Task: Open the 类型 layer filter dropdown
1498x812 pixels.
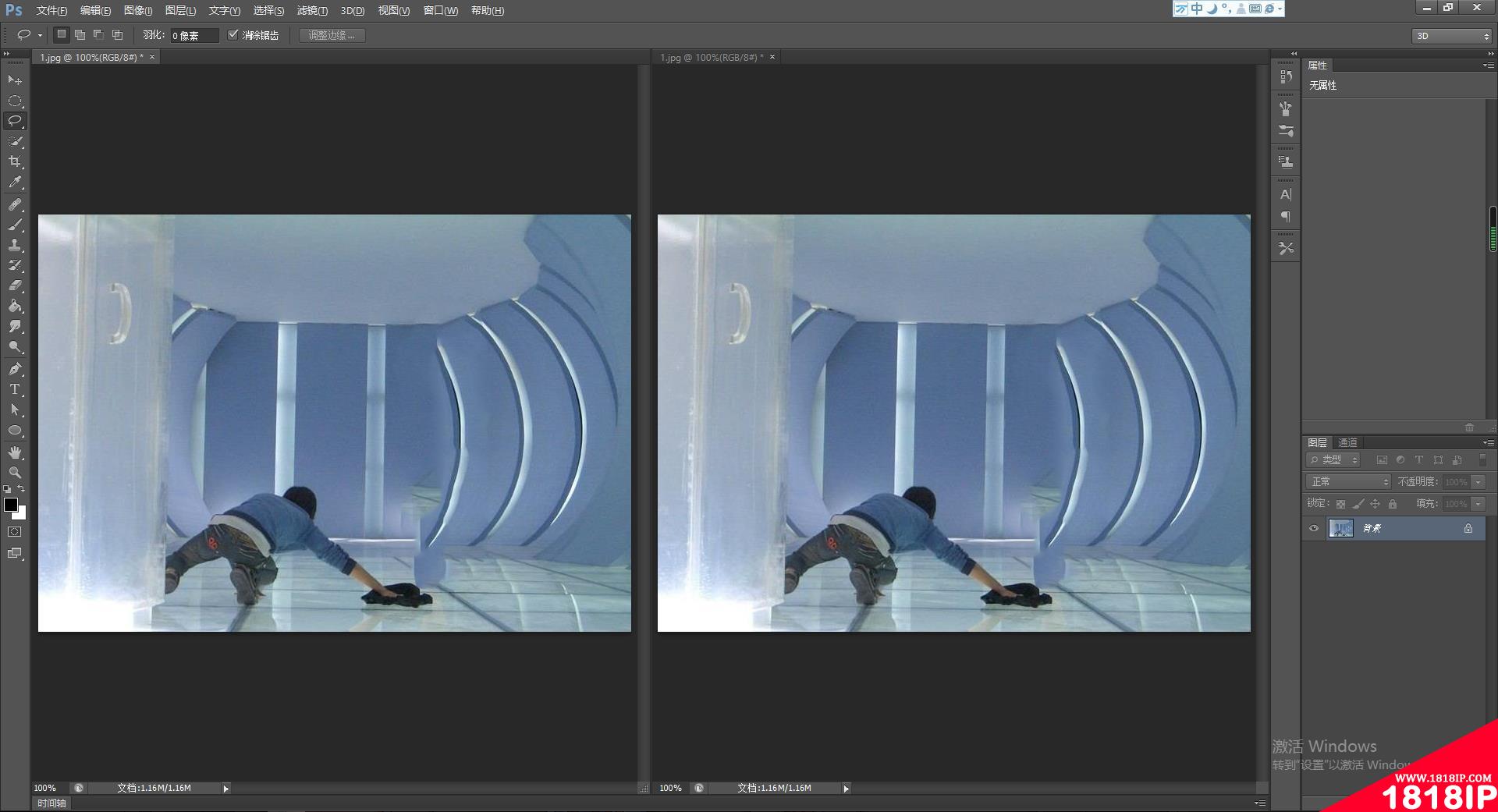Action: 1334,460
